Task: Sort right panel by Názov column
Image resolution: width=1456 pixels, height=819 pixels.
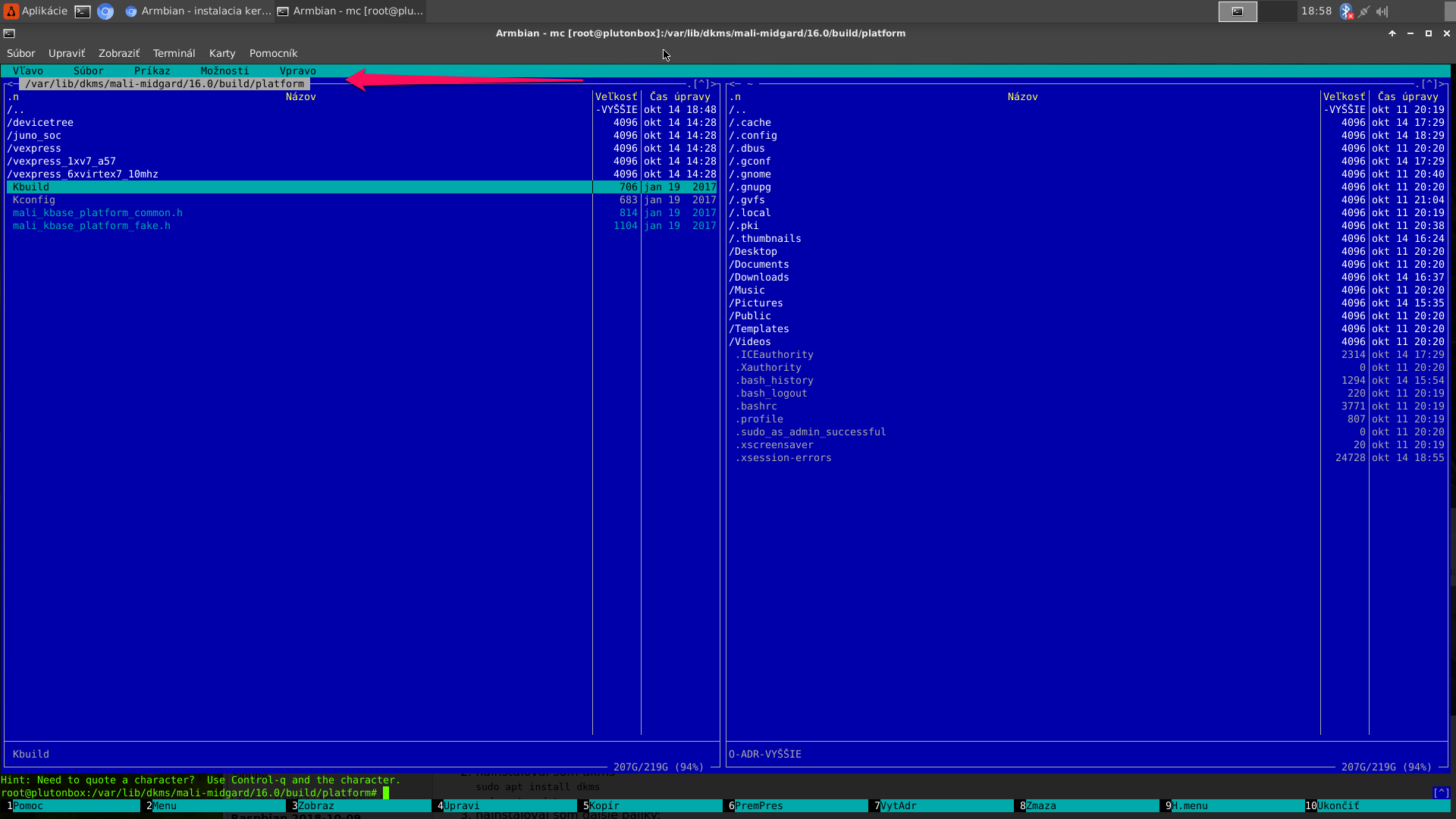Action: (1023, 96)
